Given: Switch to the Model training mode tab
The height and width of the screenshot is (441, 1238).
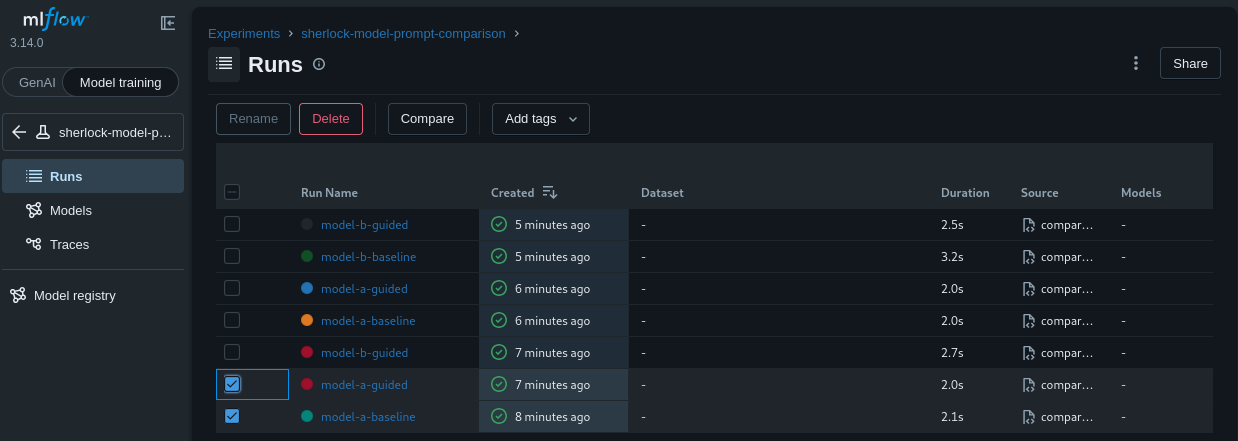Looking at the screenshot, I should [x=120, y=82].
